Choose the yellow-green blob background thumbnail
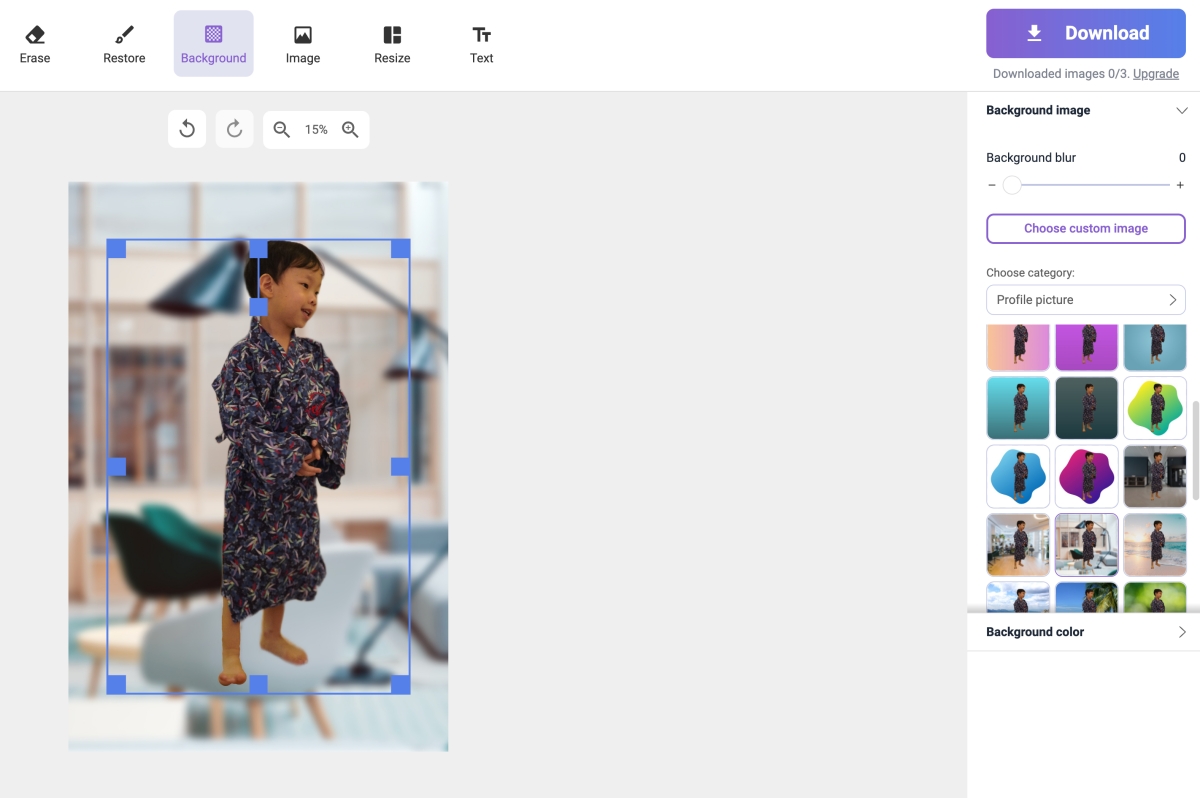 pos(1154,408)
